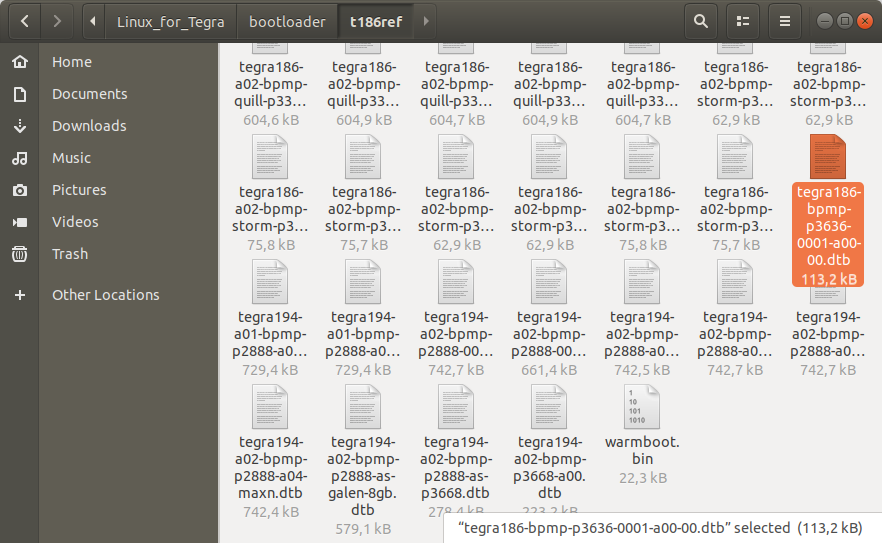Viewport: 882px width, 543px height.
Task: Click the Downloads arrow icon
Action: (20, 125)
